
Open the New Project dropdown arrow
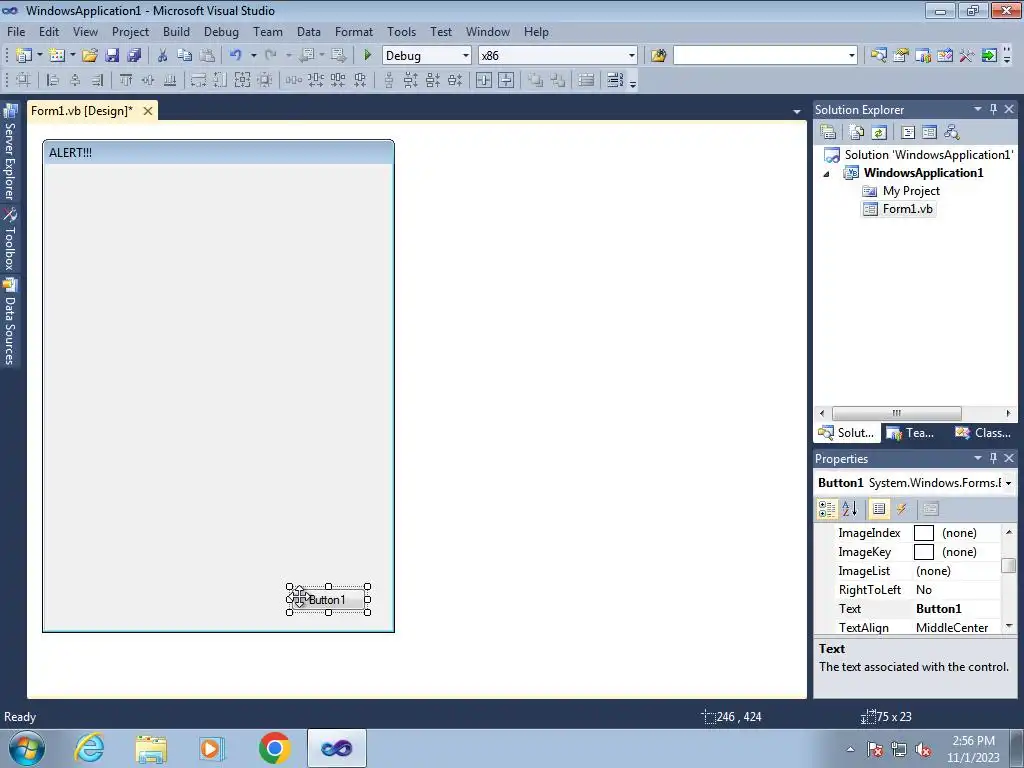(x=39, y=56)
